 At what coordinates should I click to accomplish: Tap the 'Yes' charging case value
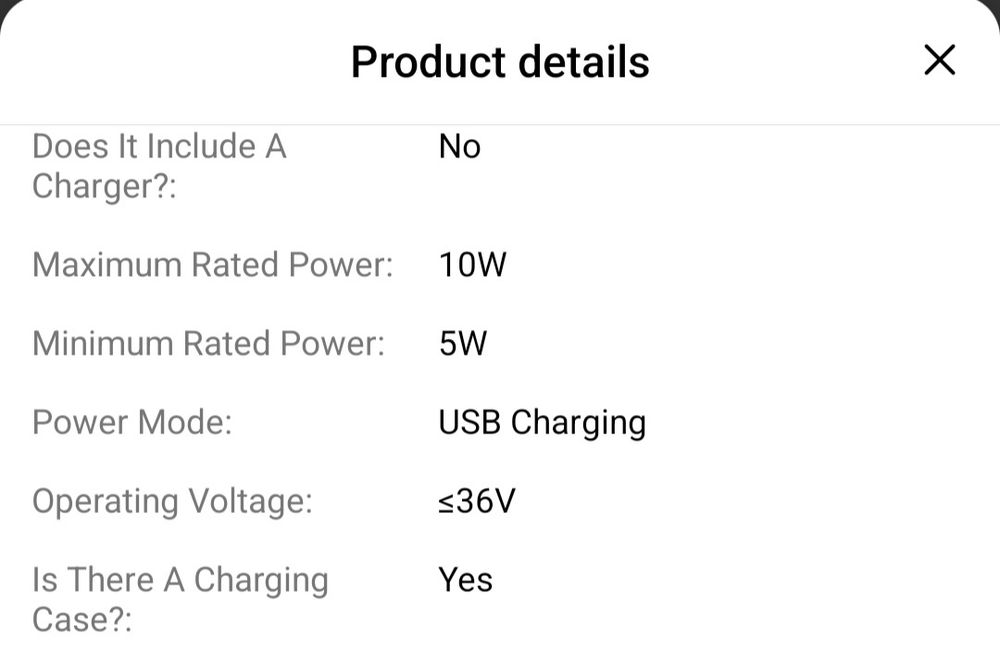coord(466,580)
